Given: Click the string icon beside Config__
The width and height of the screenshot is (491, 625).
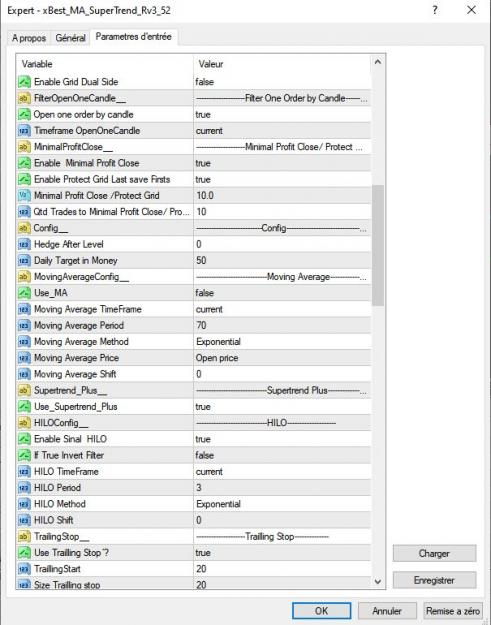Looking at the screenshot, I should coord(24,228).
